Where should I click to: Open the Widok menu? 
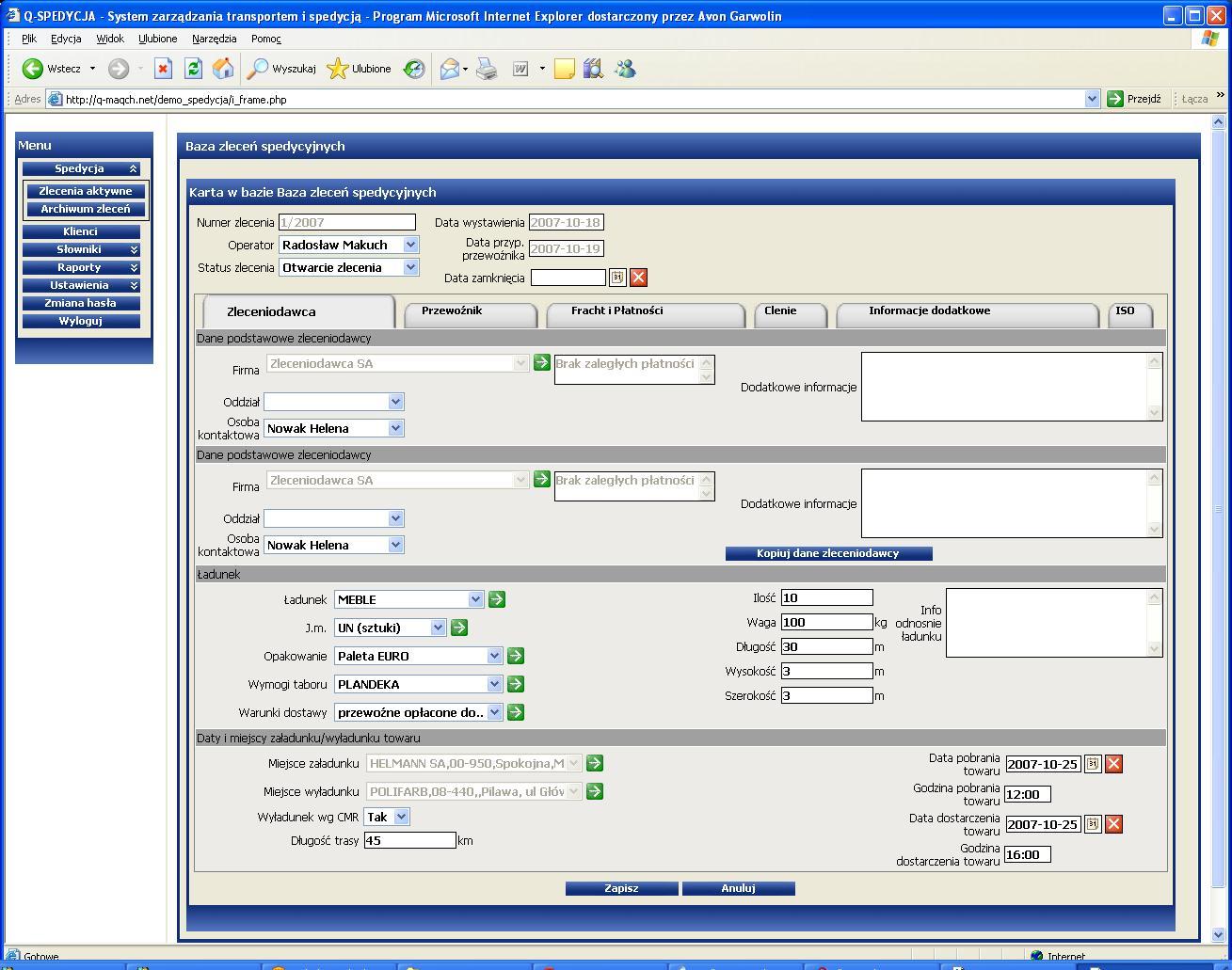[110, 39]
